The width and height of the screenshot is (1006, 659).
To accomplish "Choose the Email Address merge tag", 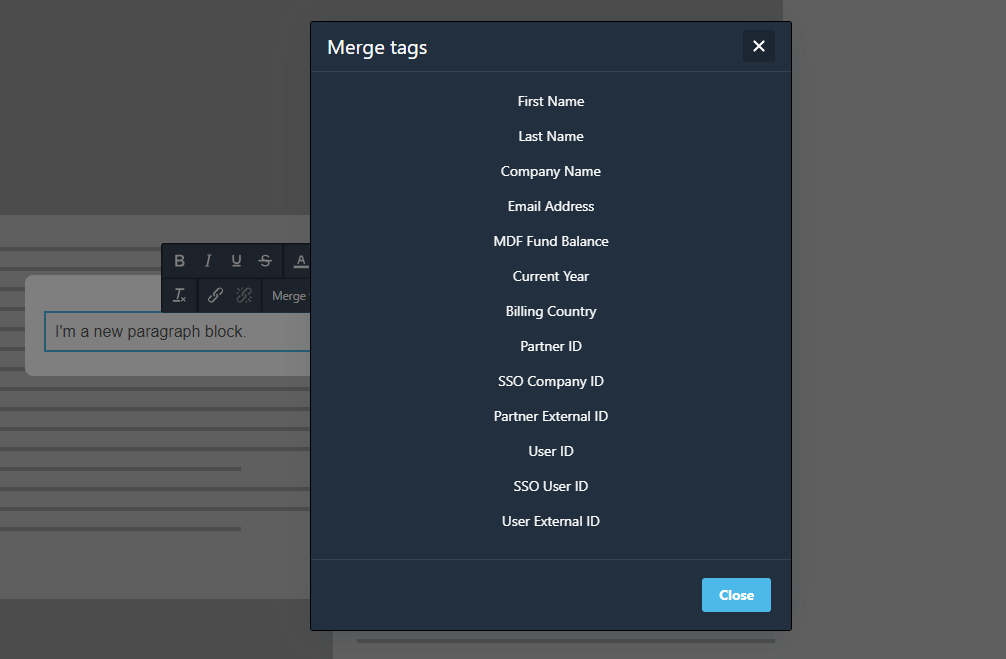I will [550, 206].
